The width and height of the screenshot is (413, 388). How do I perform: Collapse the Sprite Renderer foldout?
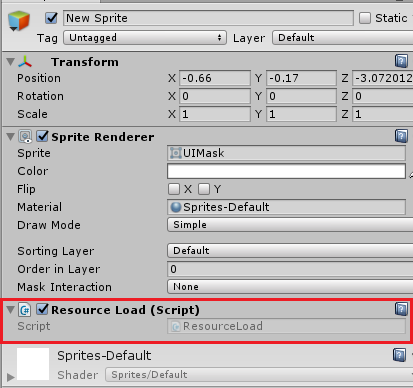click(x=11, y=137)
